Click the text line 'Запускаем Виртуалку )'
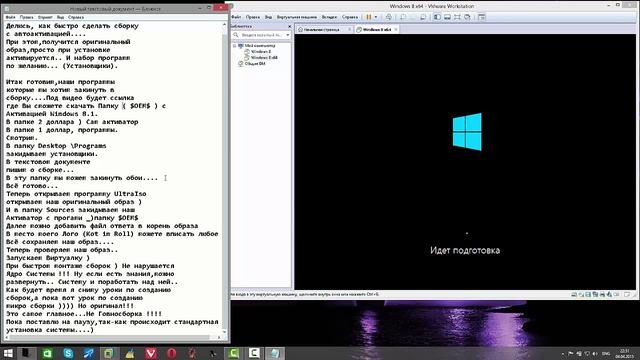 48,258
